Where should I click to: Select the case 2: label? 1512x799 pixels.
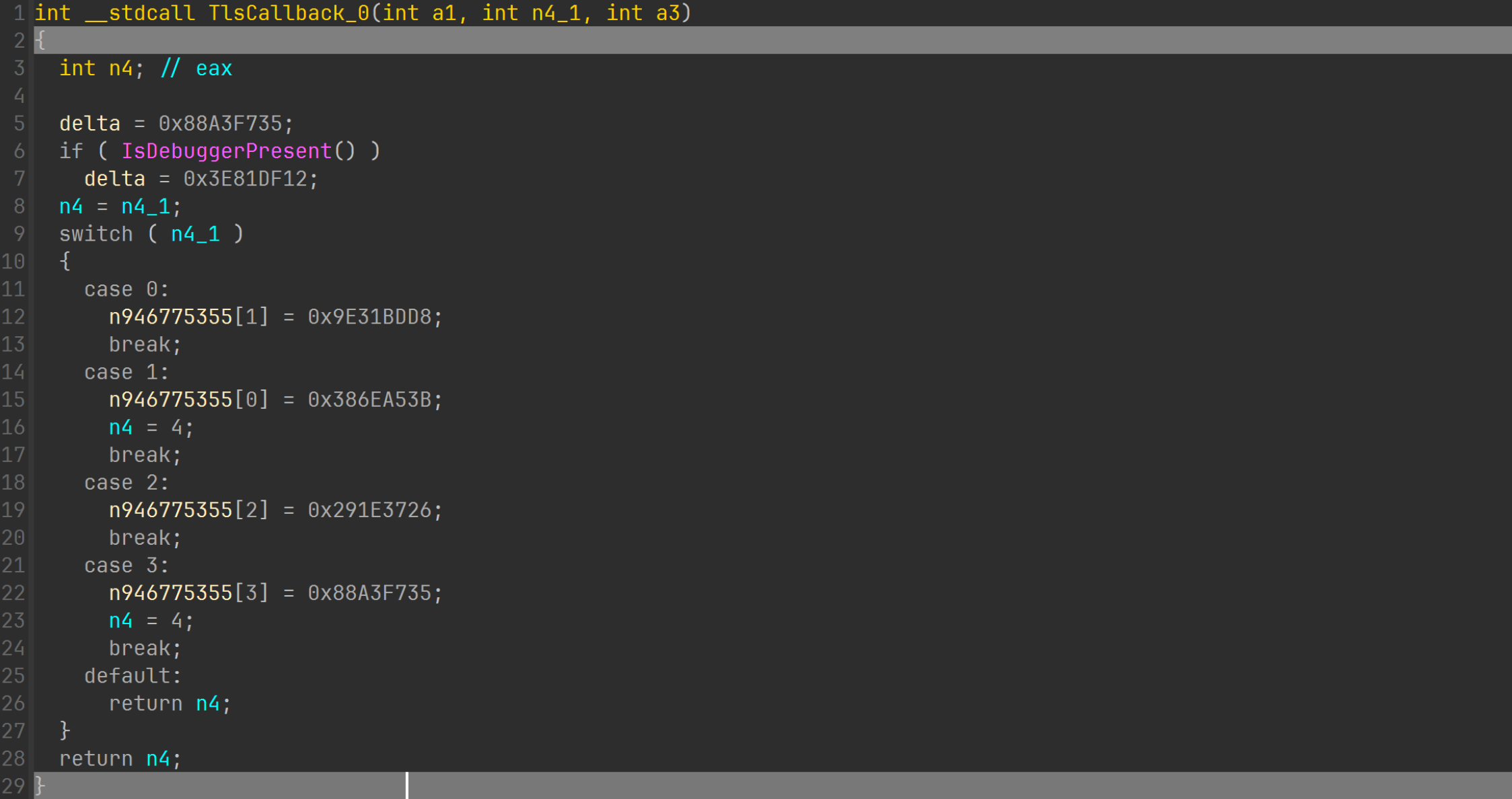(x=127, y=482)
